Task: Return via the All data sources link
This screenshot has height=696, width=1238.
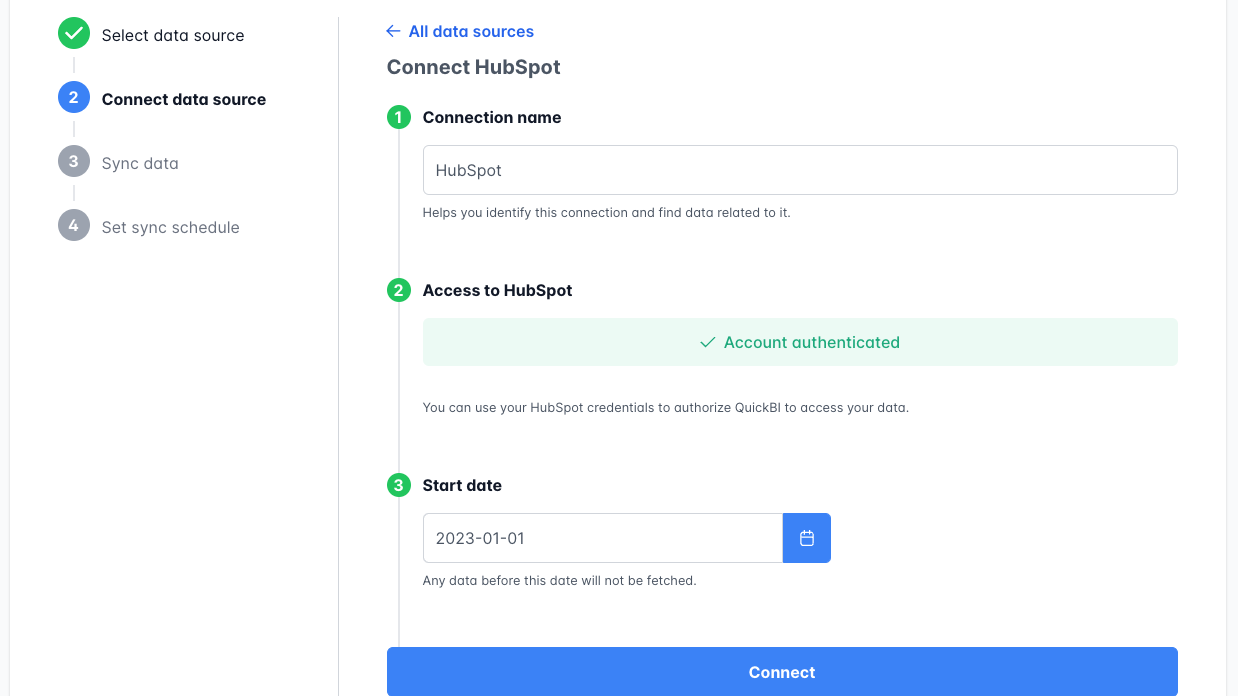Action: 471,31
